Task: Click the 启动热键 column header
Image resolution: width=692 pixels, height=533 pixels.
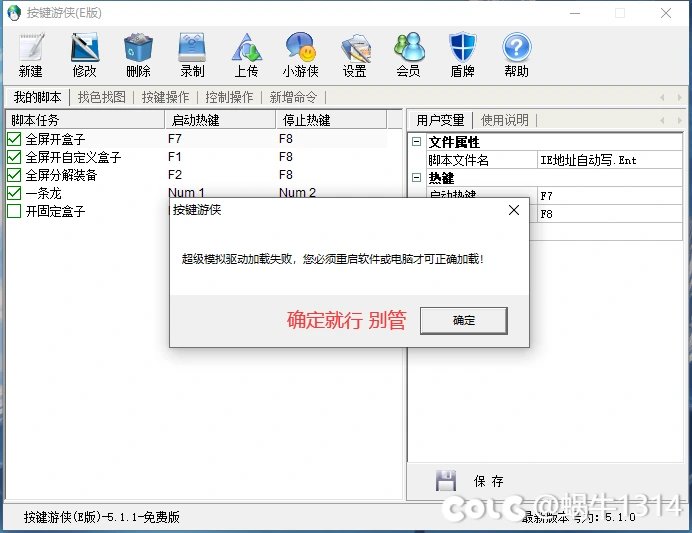Action: pyautogui.click(x=220, y=120)
